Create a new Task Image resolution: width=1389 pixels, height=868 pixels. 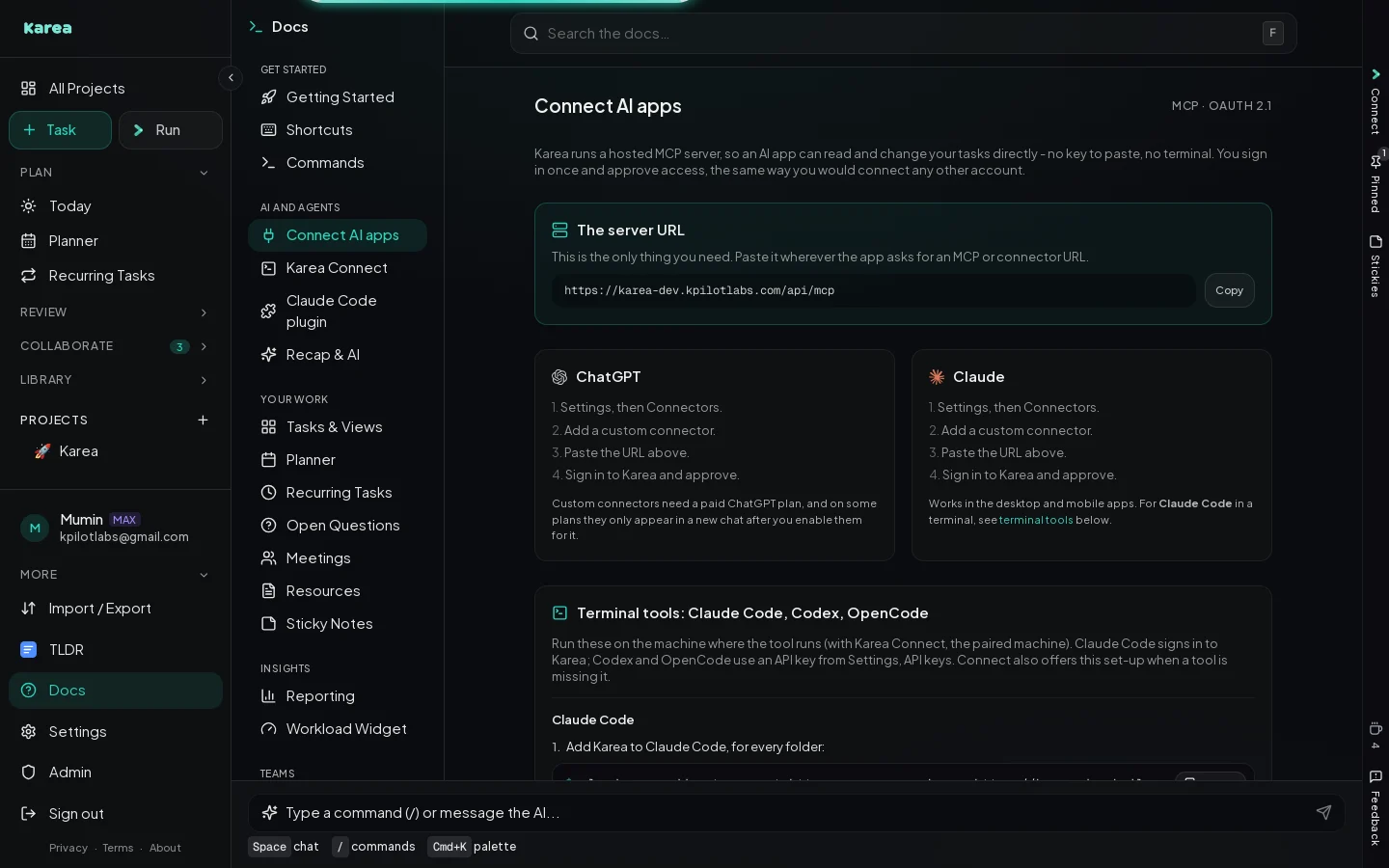(61, 130)
